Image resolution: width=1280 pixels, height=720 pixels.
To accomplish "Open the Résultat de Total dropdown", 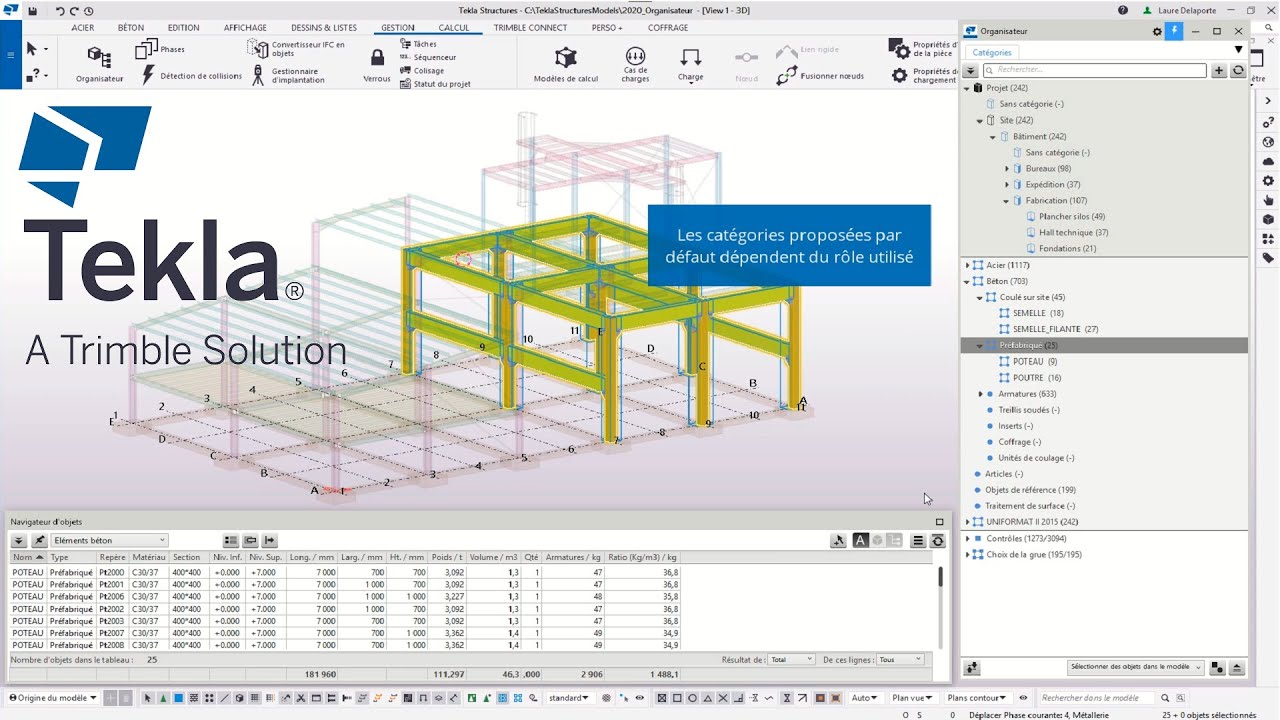I will 791,660.
